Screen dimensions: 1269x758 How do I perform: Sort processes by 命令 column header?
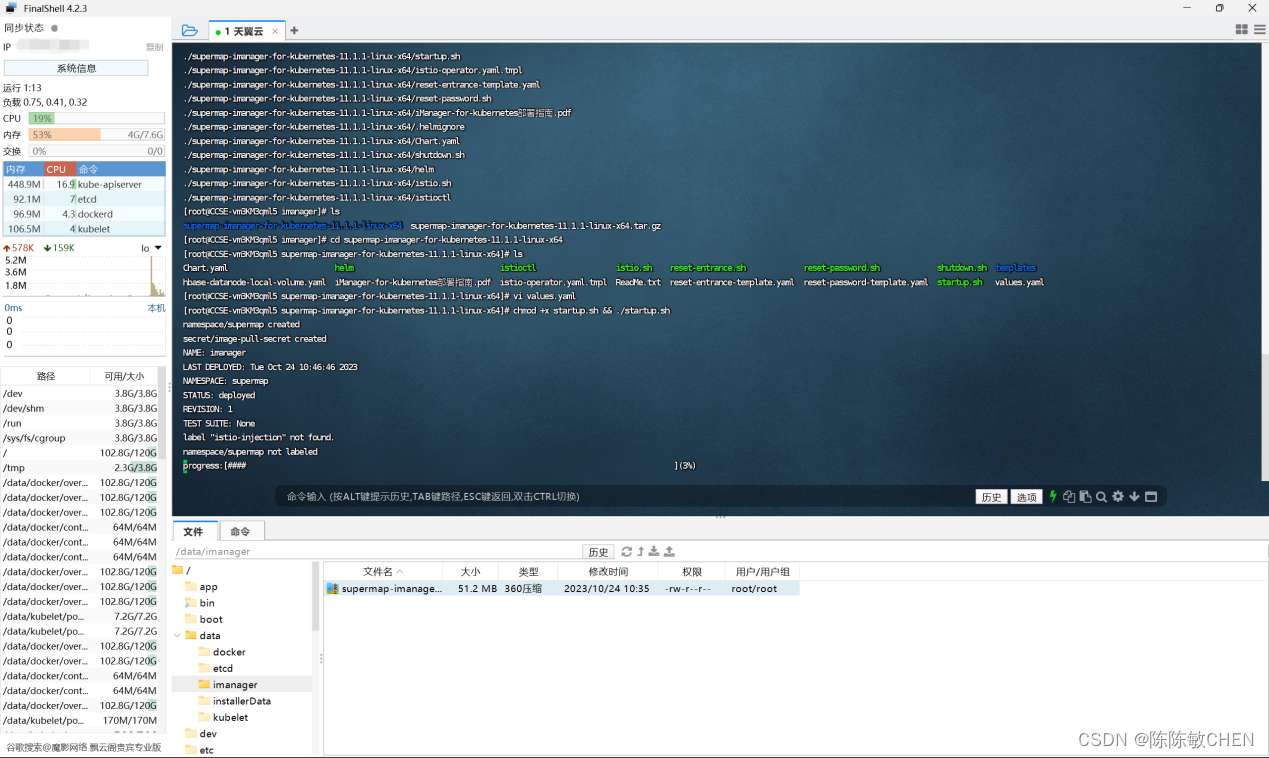pyautogui.click(x=120, y=169)
